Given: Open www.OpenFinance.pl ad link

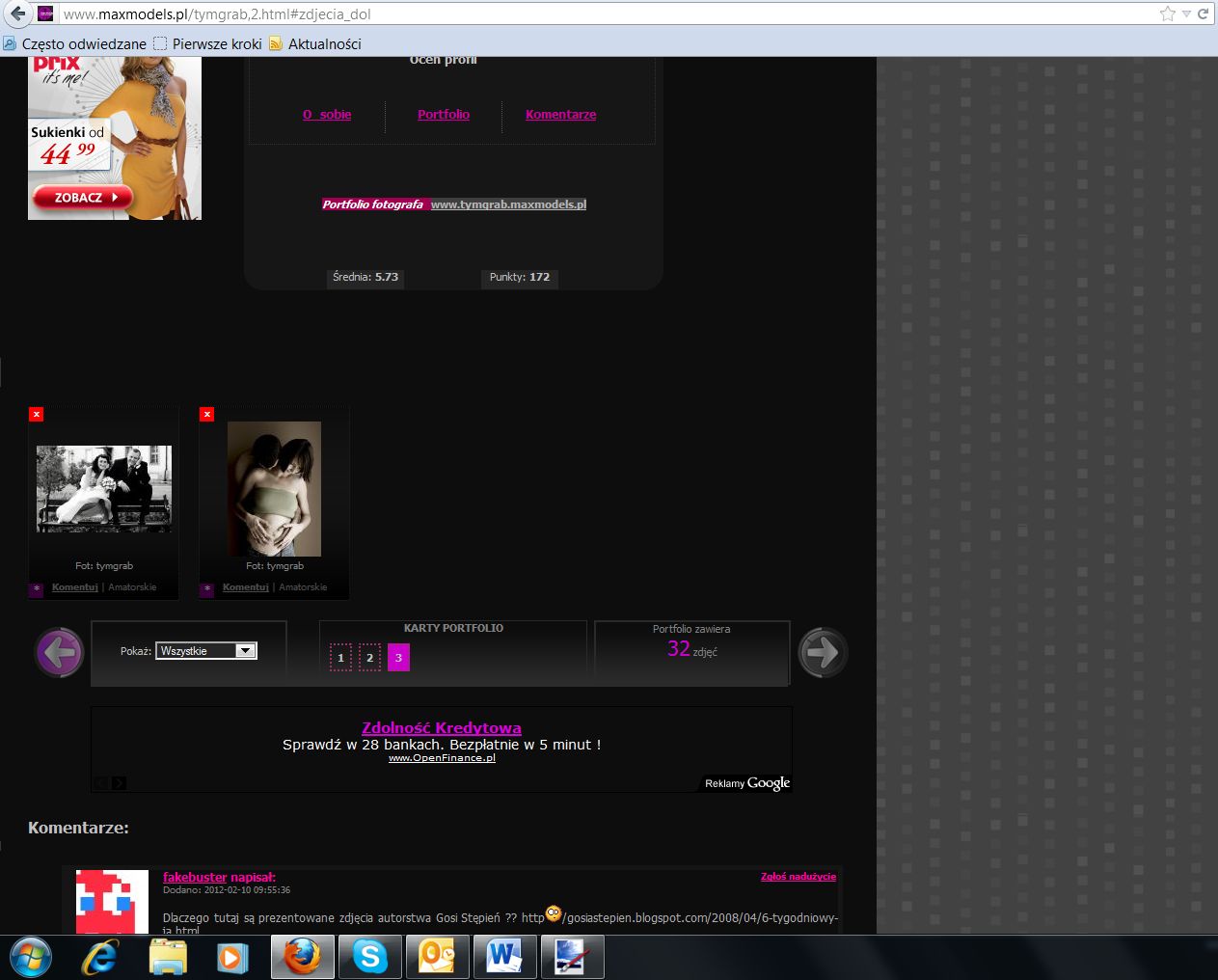Looking at the screenshot, I should [x=442, y=758].
